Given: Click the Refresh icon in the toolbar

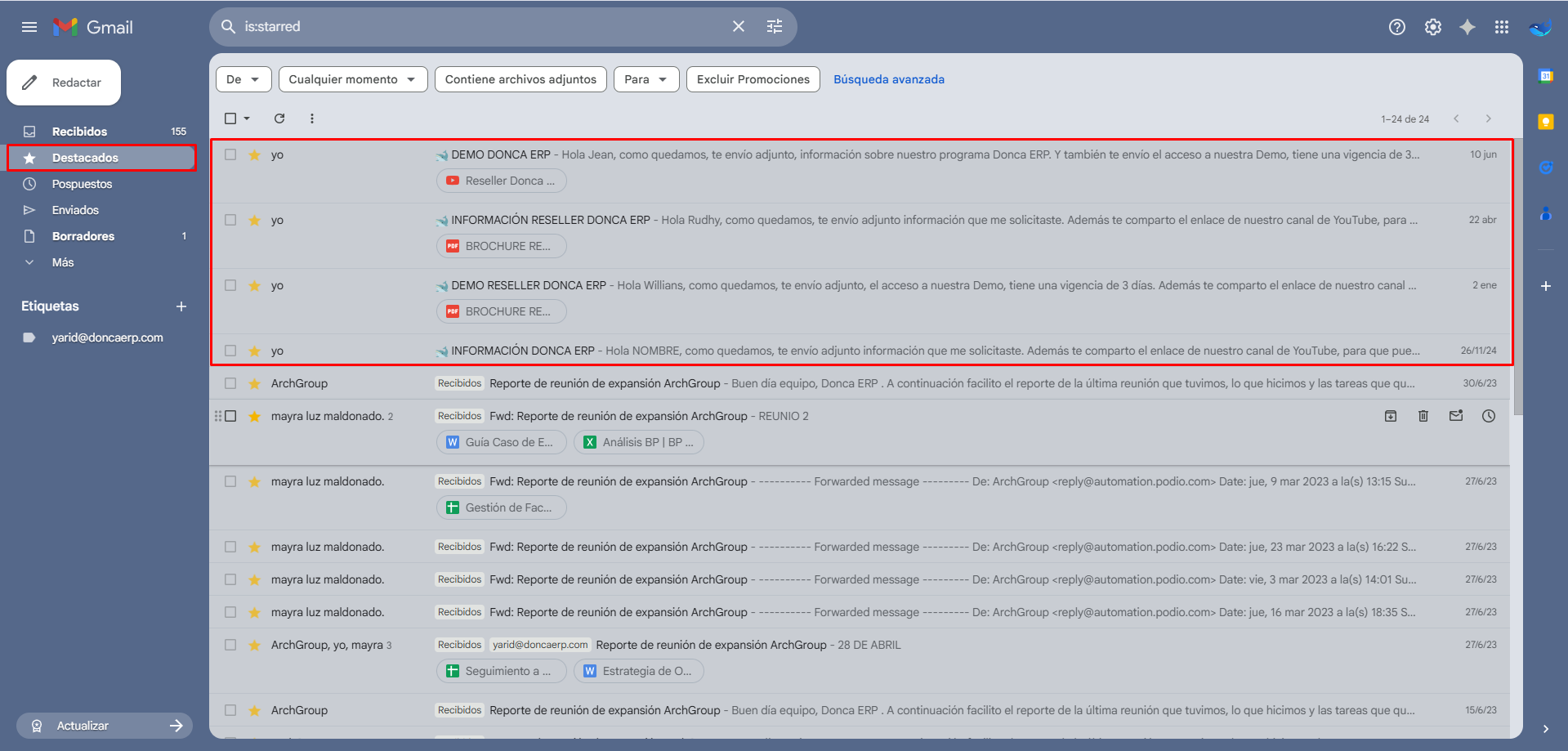Looking at the screenshot, I should tap(279, 118).
